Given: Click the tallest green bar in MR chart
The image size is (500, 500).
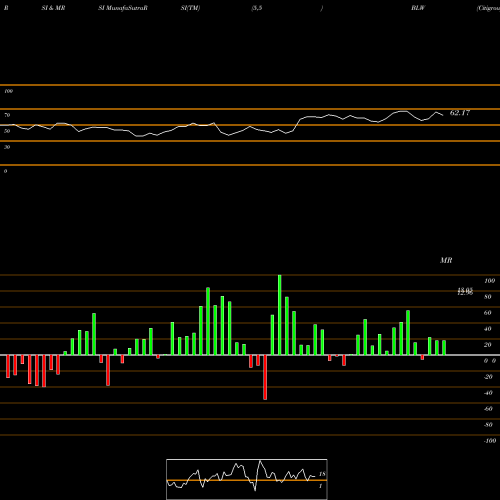Looking at the screenshot, I should click(279, 315).
